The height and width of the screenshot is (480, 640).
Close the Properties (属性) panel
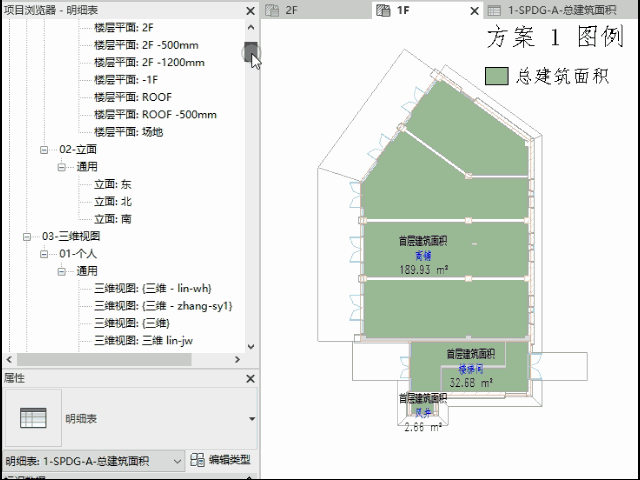[x=249, y=379]
